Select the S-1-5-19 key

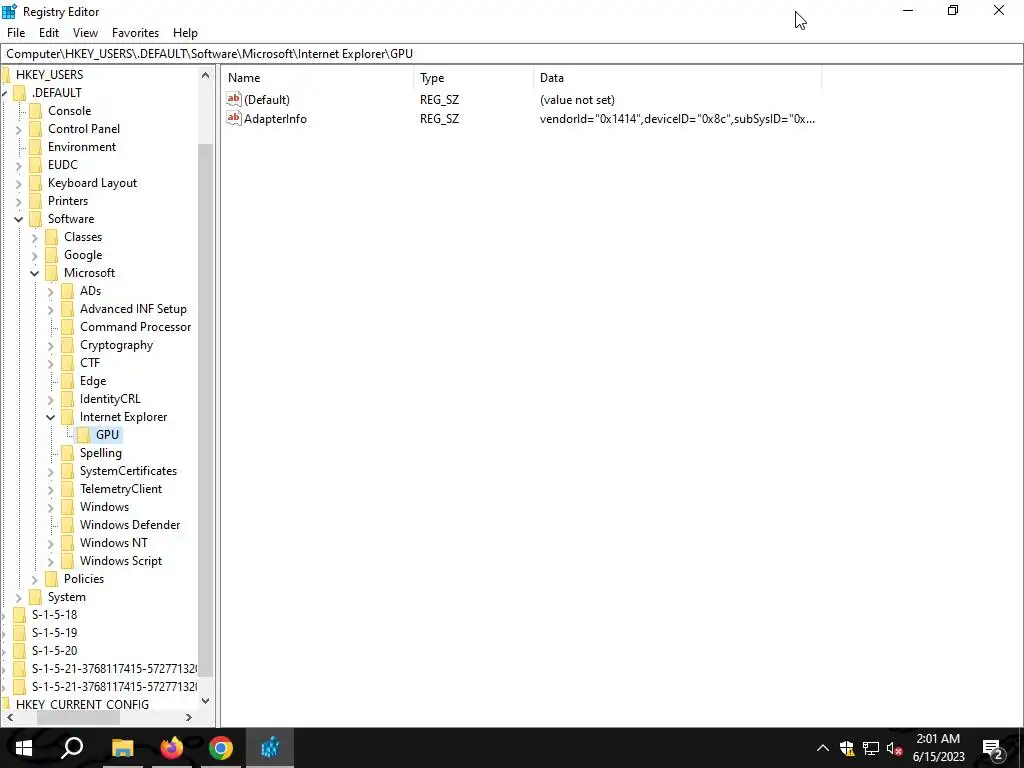tap(54, 633)
